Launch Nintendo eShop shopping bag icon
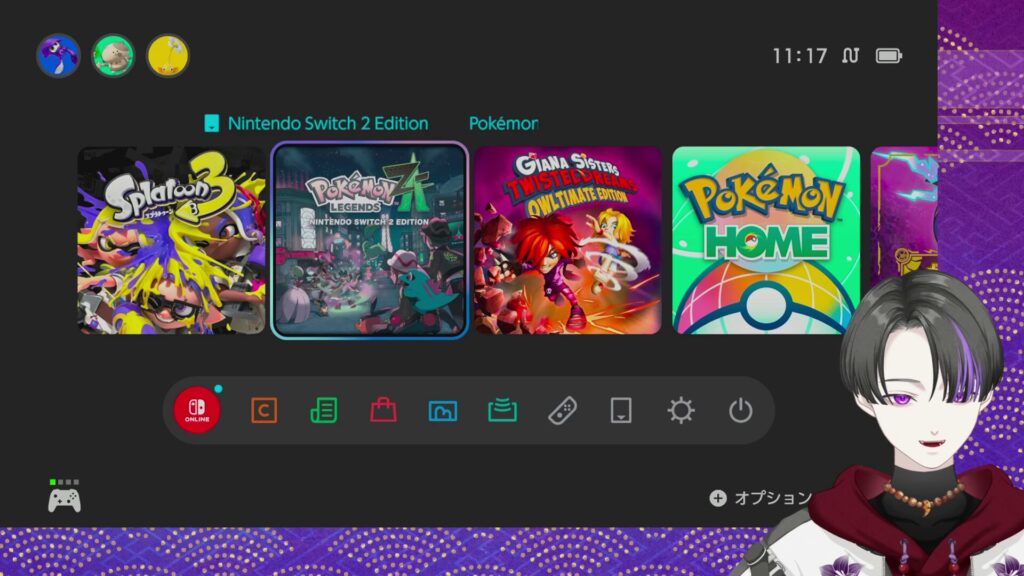1024x576 pixels. click(383, 410)
